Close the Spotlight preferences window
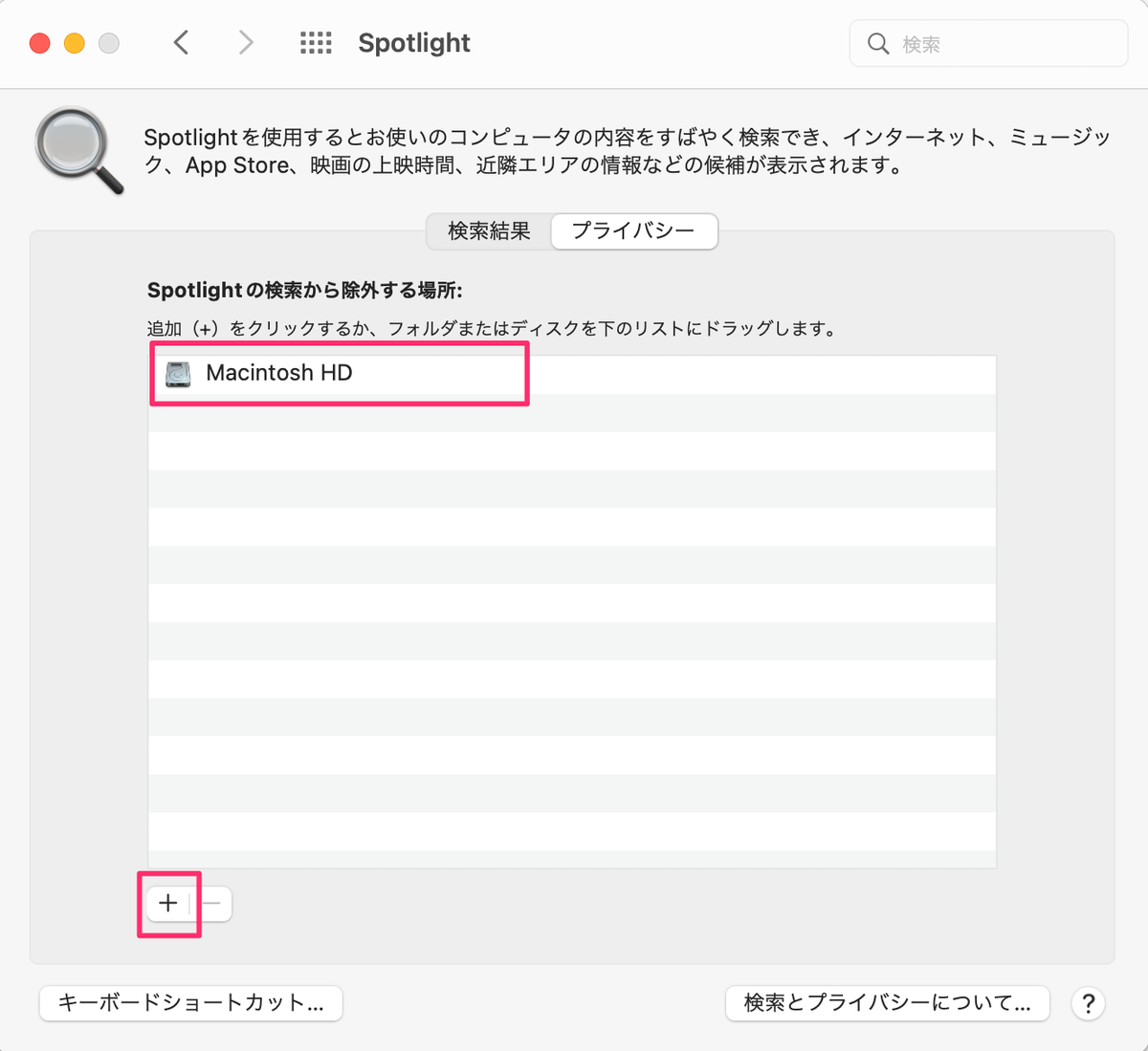The image size is (1148, 1051). (40, 43)
